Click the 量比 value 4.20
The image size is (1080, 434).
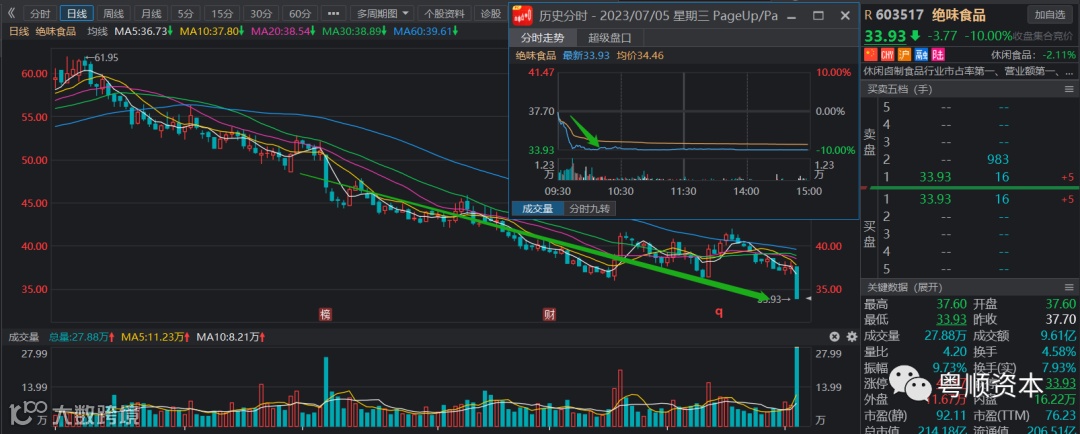point(955,351)
